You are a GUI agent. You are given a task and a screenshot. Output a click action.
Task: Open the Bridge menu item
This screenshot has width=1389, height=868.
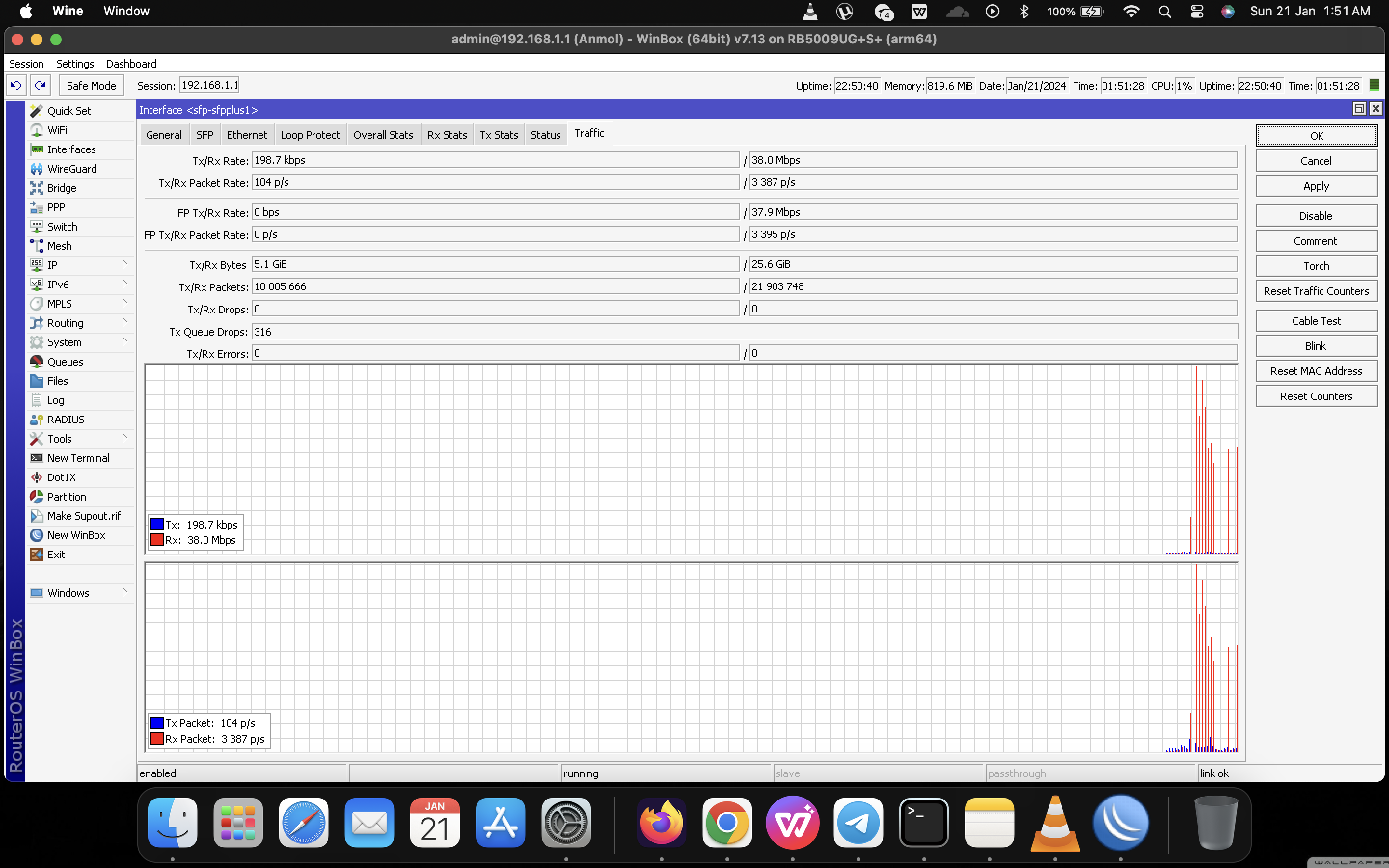tap(61, 188)
